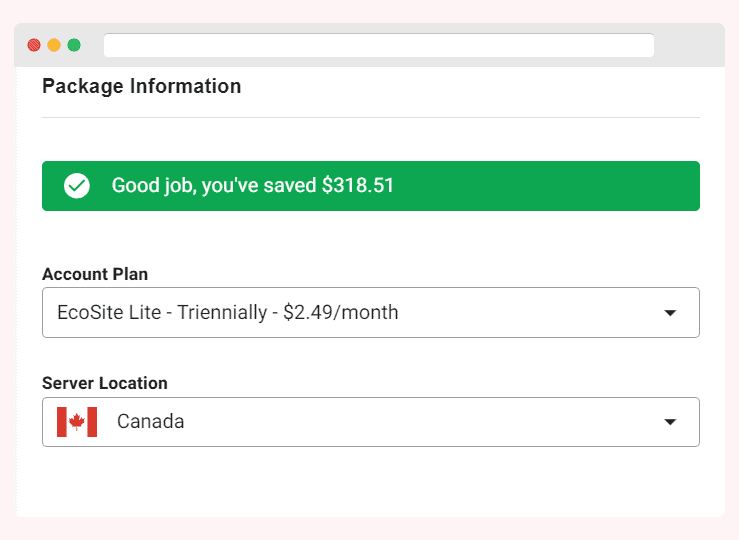
Task: Expand the Server Location dropdown
Action: click(x=370, y=422)
